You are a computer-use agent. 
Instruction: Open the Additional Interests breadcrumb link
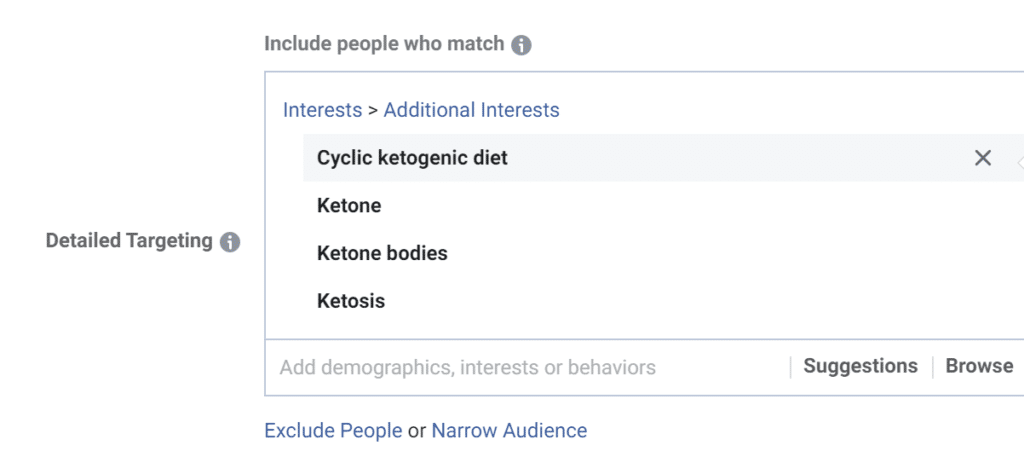tap(471, 110)
